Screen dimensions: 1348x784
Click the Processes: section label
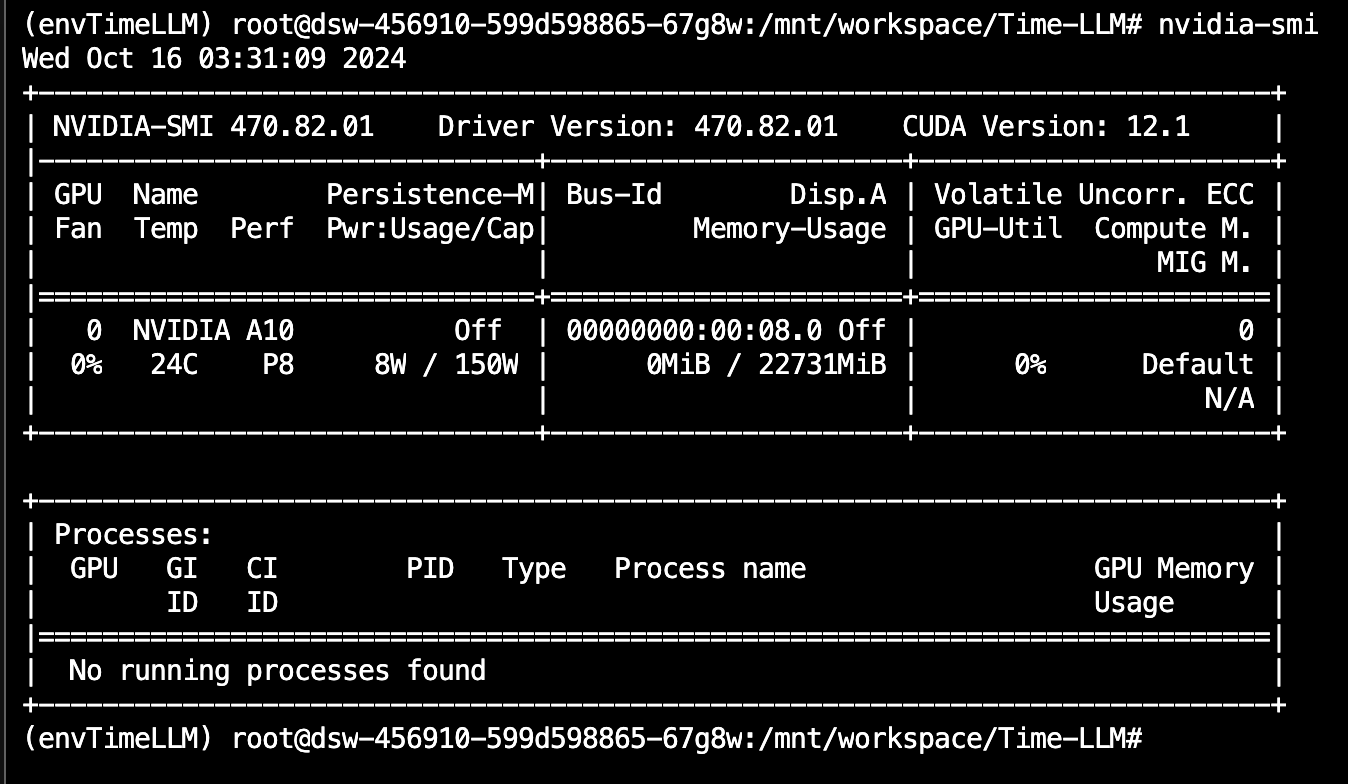(134, 535)
